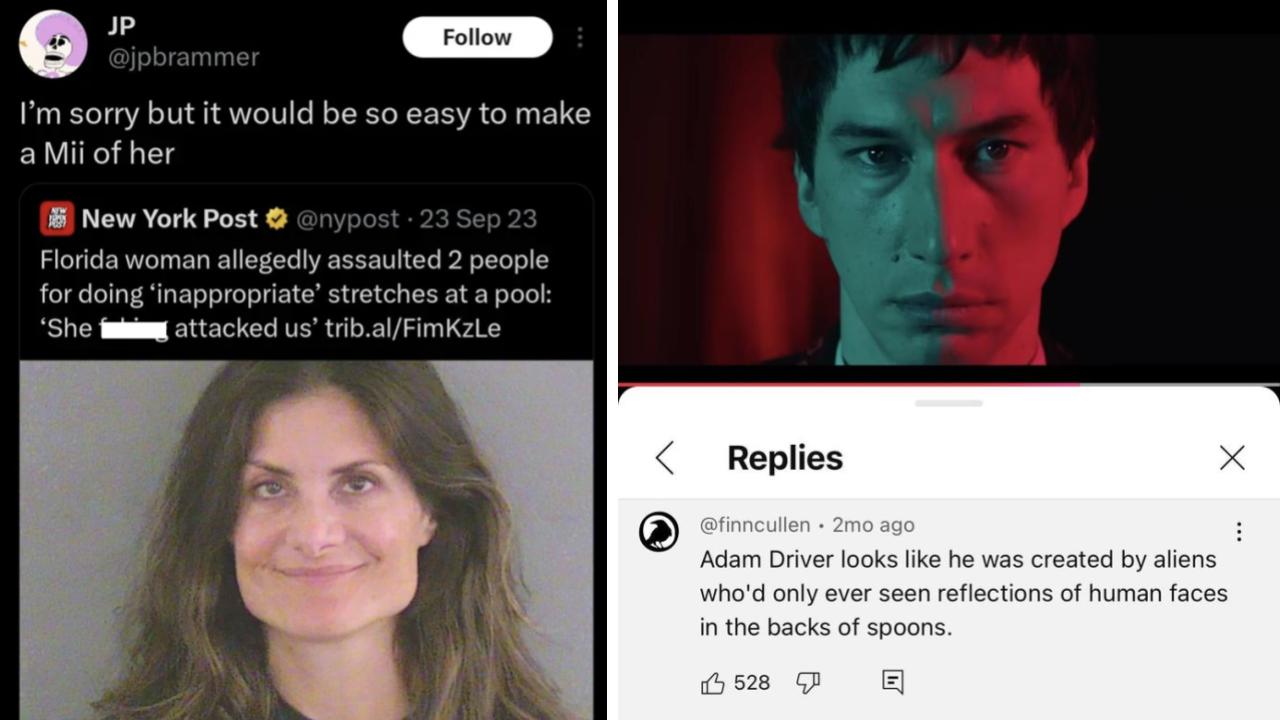Follow the @jpbrammer account

[477, 37]
